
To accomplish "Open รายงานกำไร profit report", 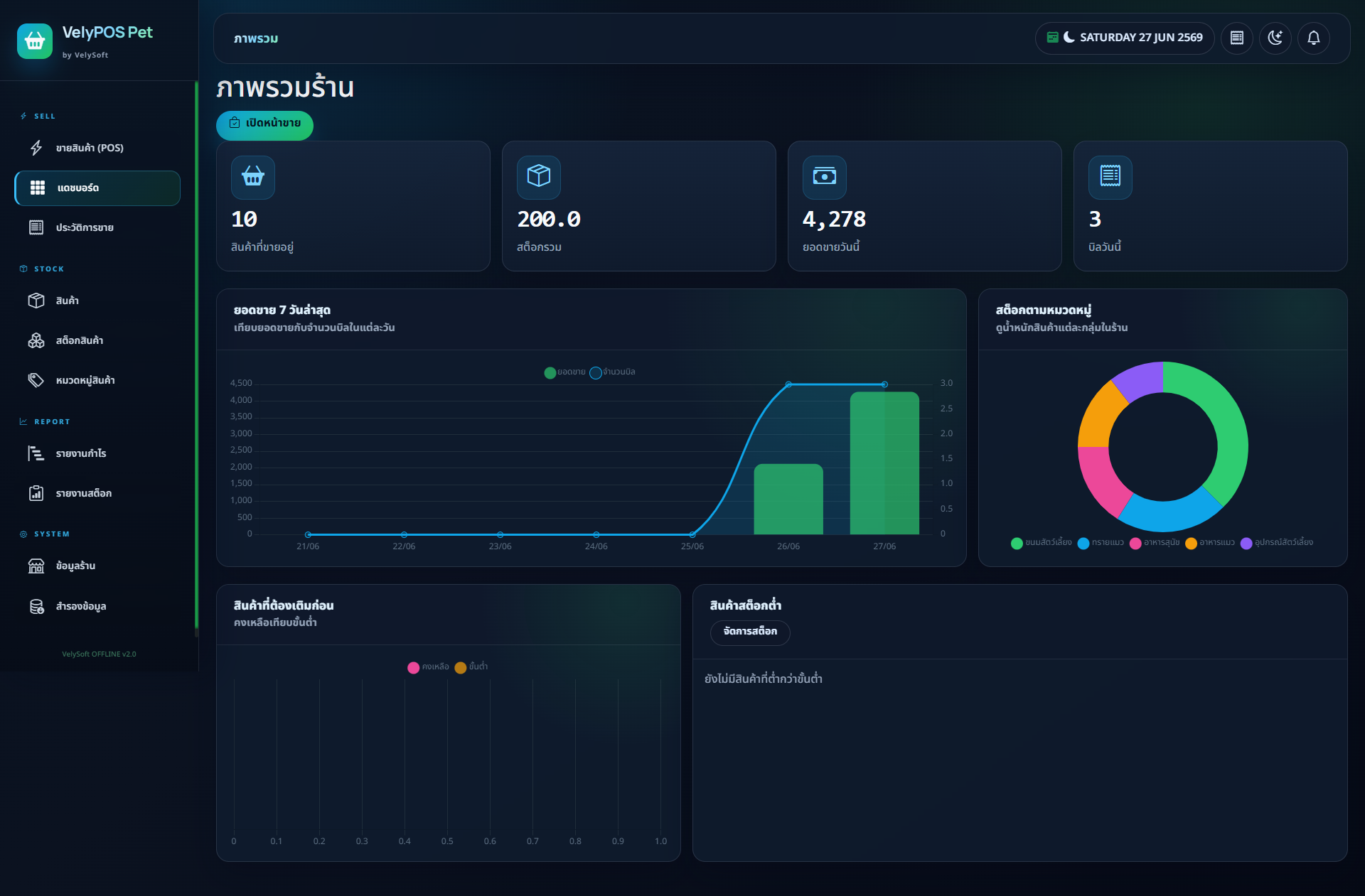I will [x=97, y=454].
